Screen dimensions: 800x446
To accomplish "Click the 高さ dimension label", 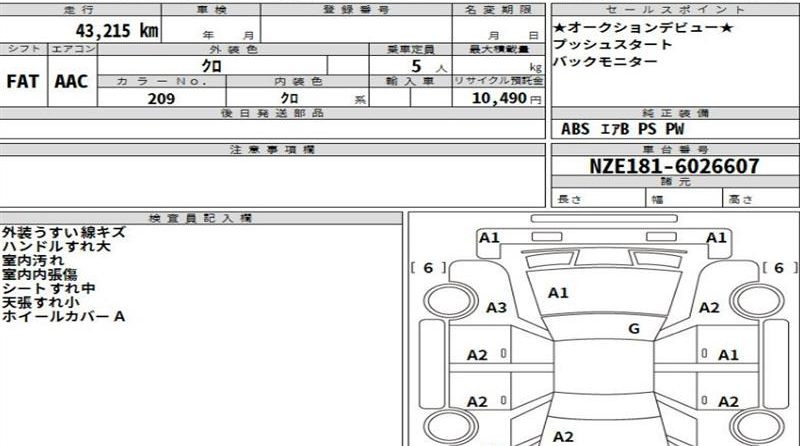I will (741, 200).
